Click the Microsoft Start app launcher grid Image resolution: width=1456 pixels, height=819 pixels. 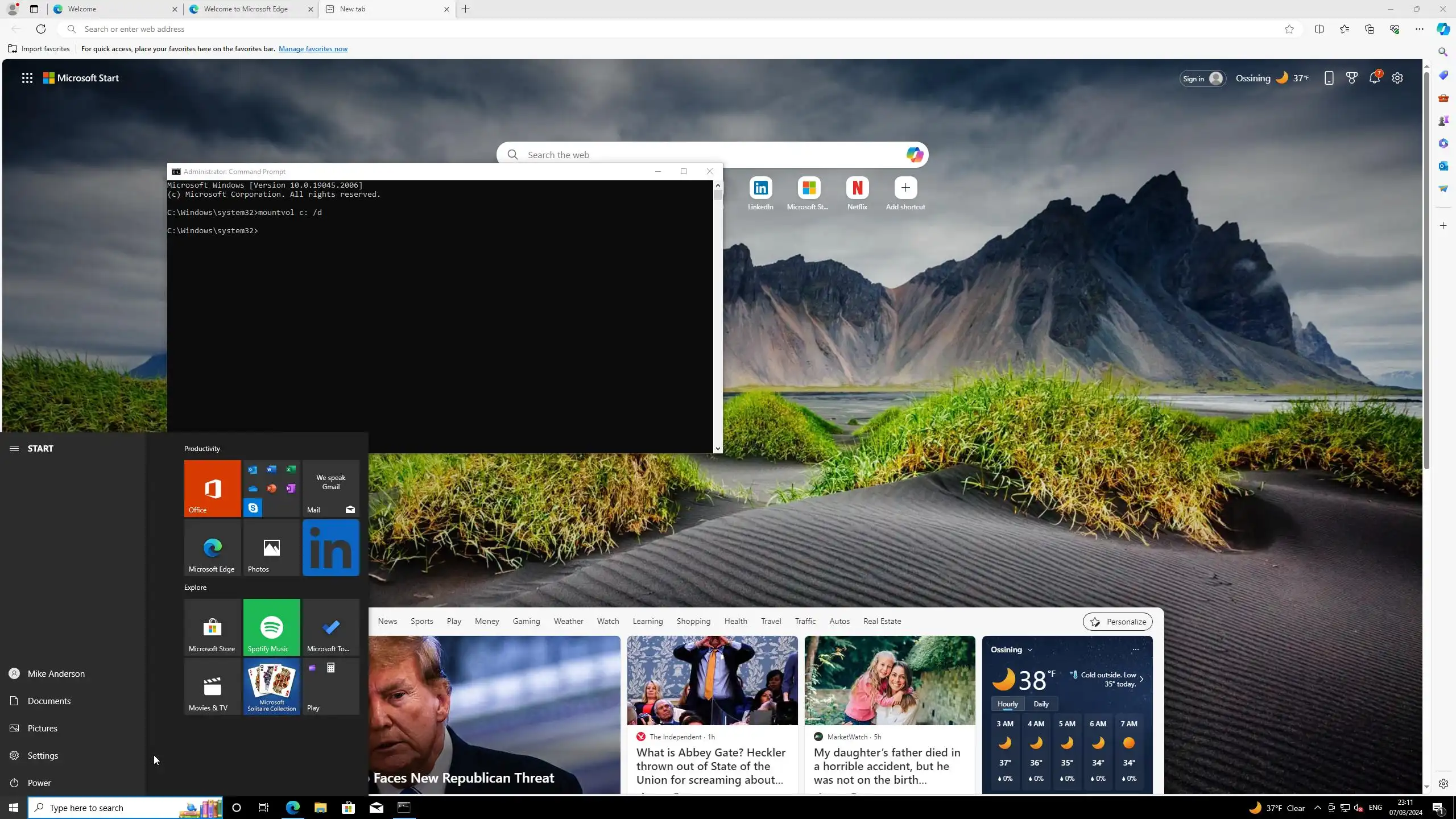coord(27,78)
